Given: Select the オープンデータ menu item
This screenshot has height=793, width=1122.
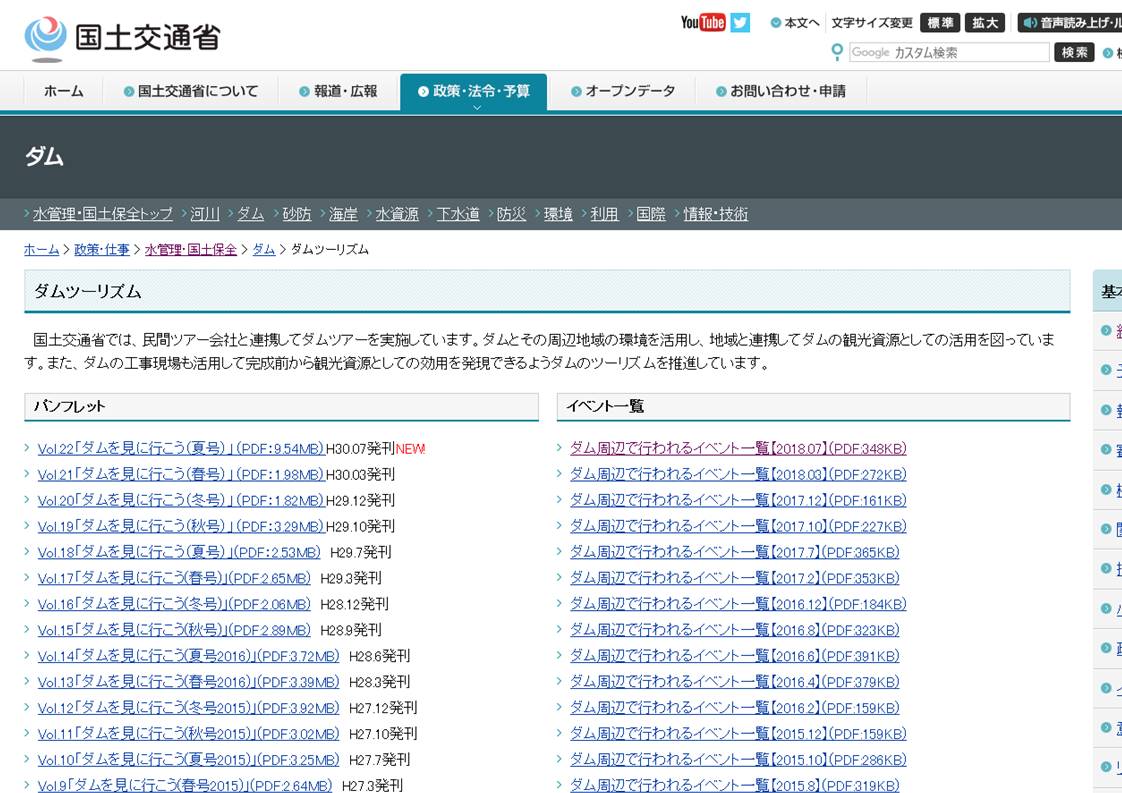Looking at the screenshot, I should [623, 91].
